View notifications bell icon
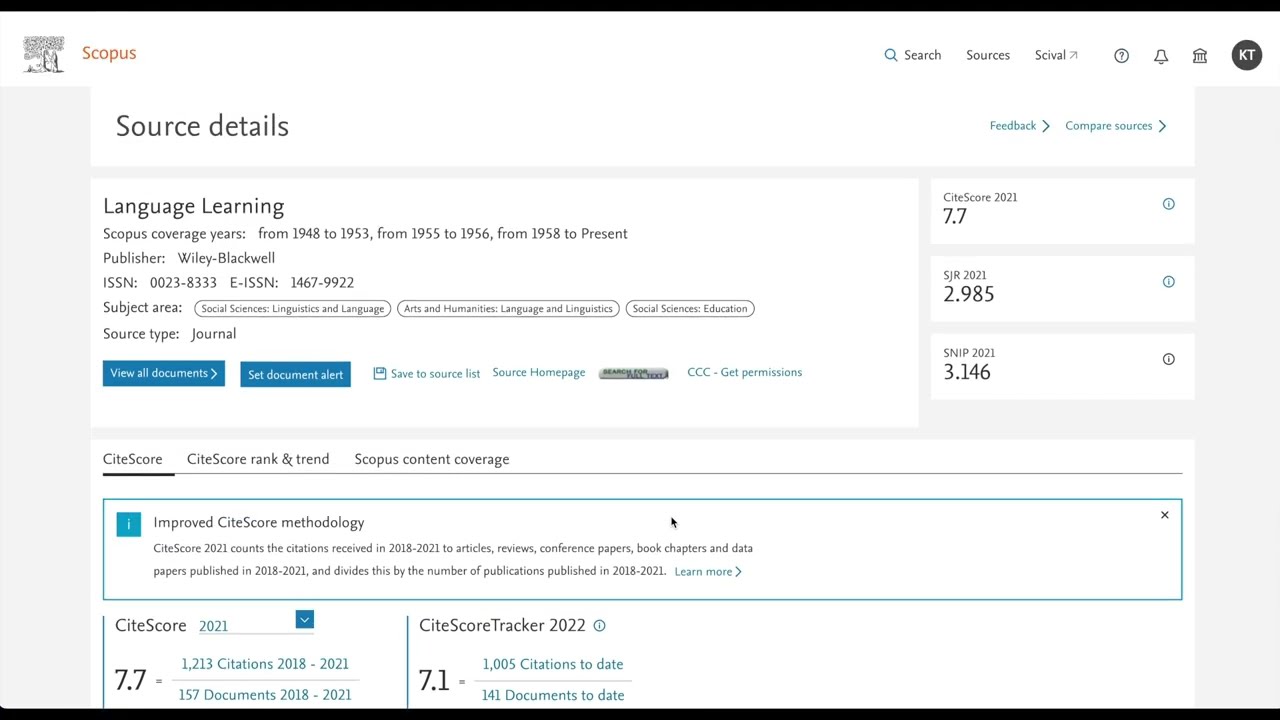Image resolution: width=1280 pixels, height=720 pixels. (1161, 56)
